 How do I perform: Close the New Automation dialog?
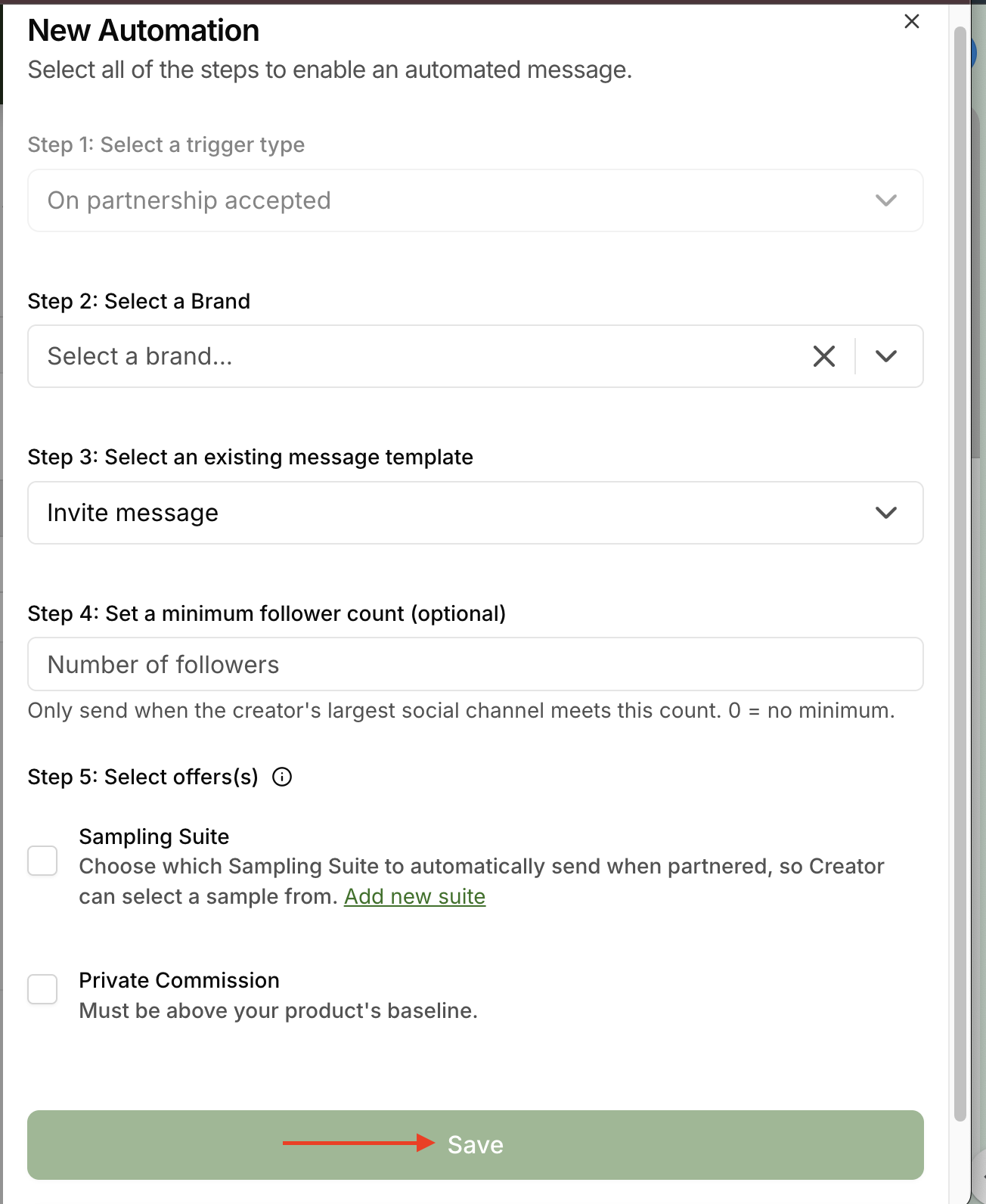click(912, 21)
